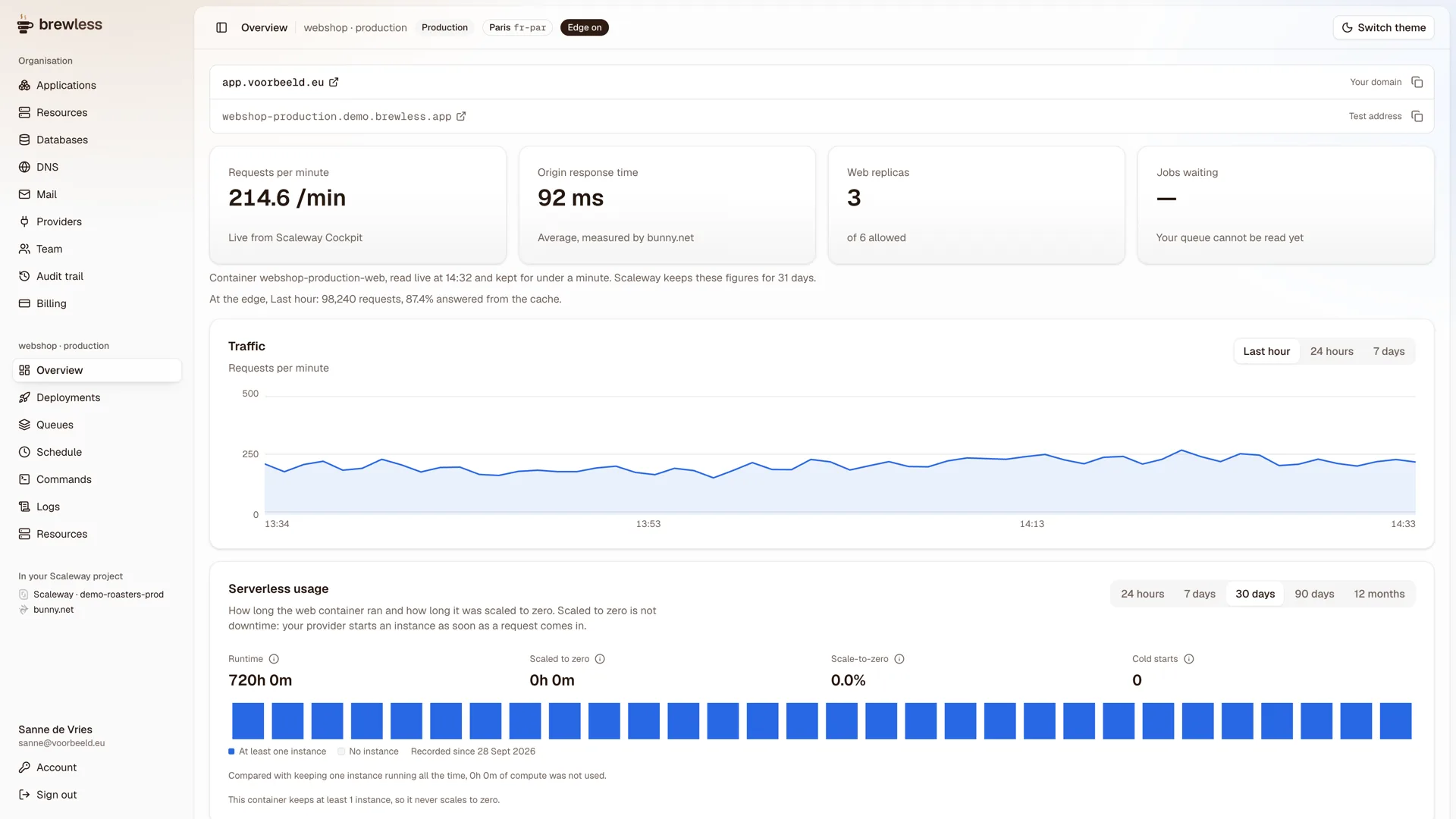The image size is (1456, 819).
Task: Click the brewless logo
Action: [x=60, y=24]
